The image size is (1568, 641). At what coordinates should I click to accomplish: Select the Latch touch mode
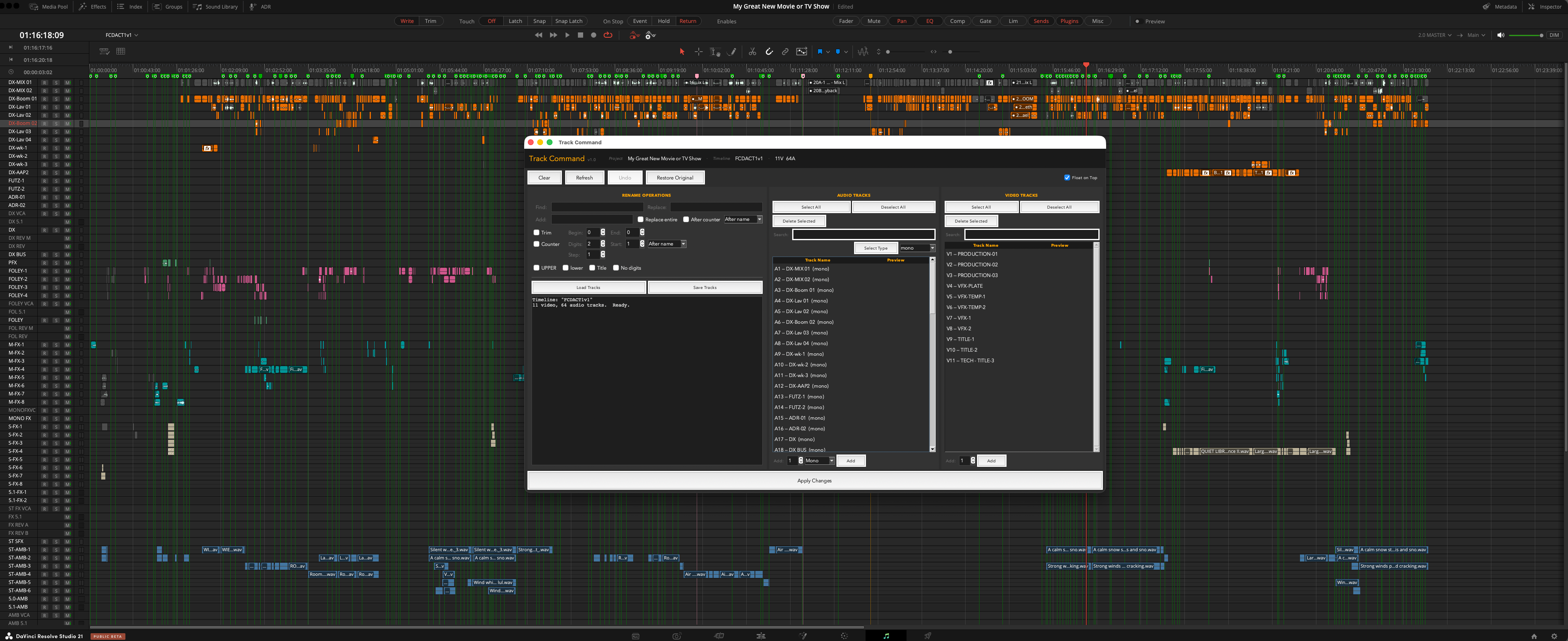515,21
